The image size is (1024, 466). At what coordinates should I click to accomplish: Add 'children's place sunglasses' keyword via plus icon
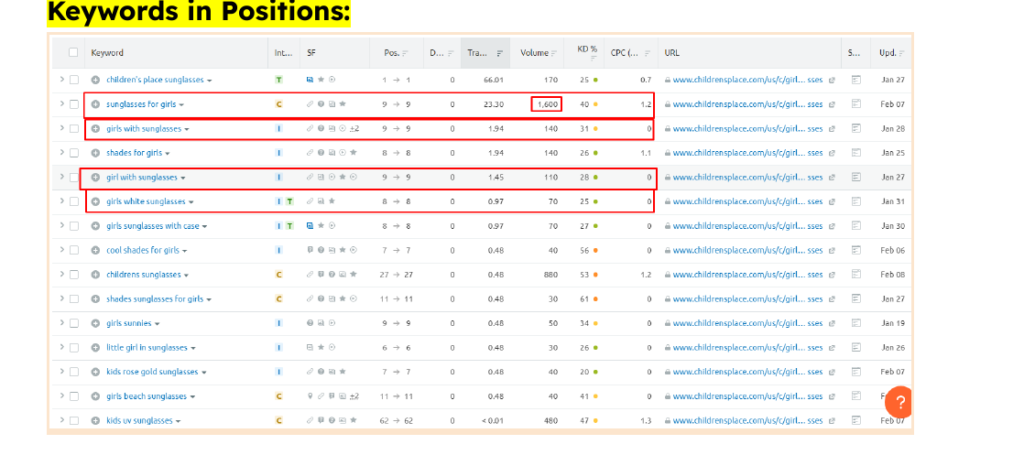[x=95, y=80]
